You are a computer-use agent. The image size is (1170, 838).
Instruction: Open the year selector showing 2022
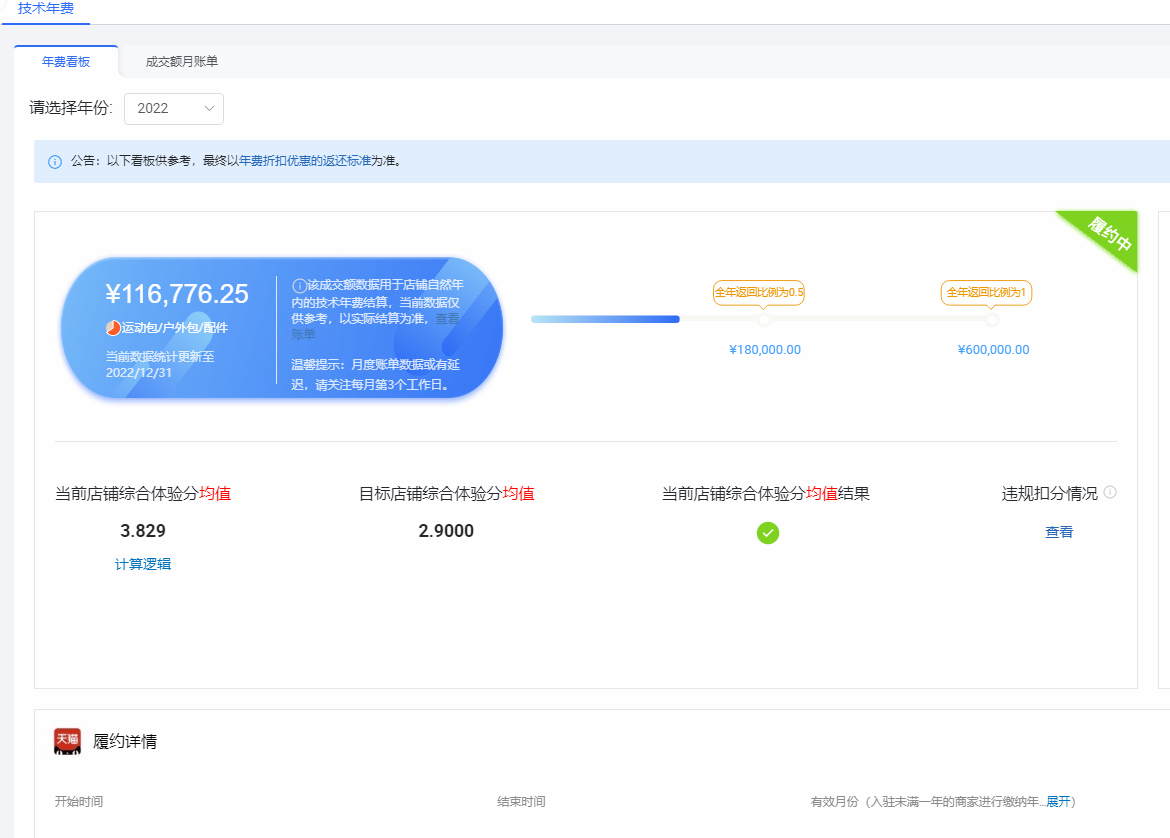pos(174,108)
